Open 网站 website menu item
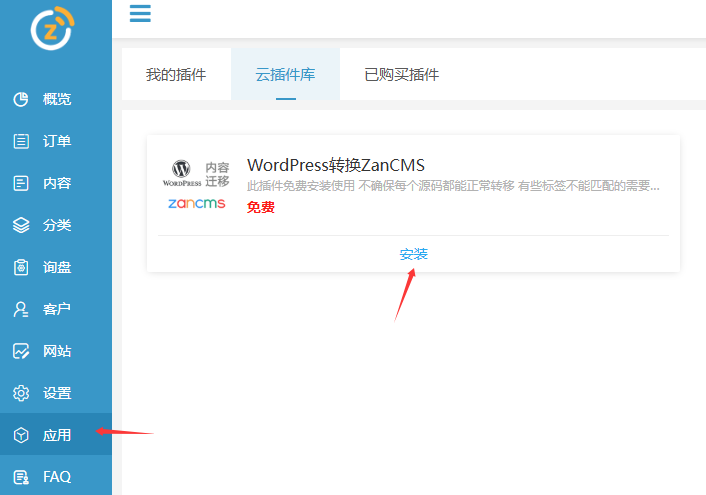Viewport: 706px width, 495px height. point(56,351)
